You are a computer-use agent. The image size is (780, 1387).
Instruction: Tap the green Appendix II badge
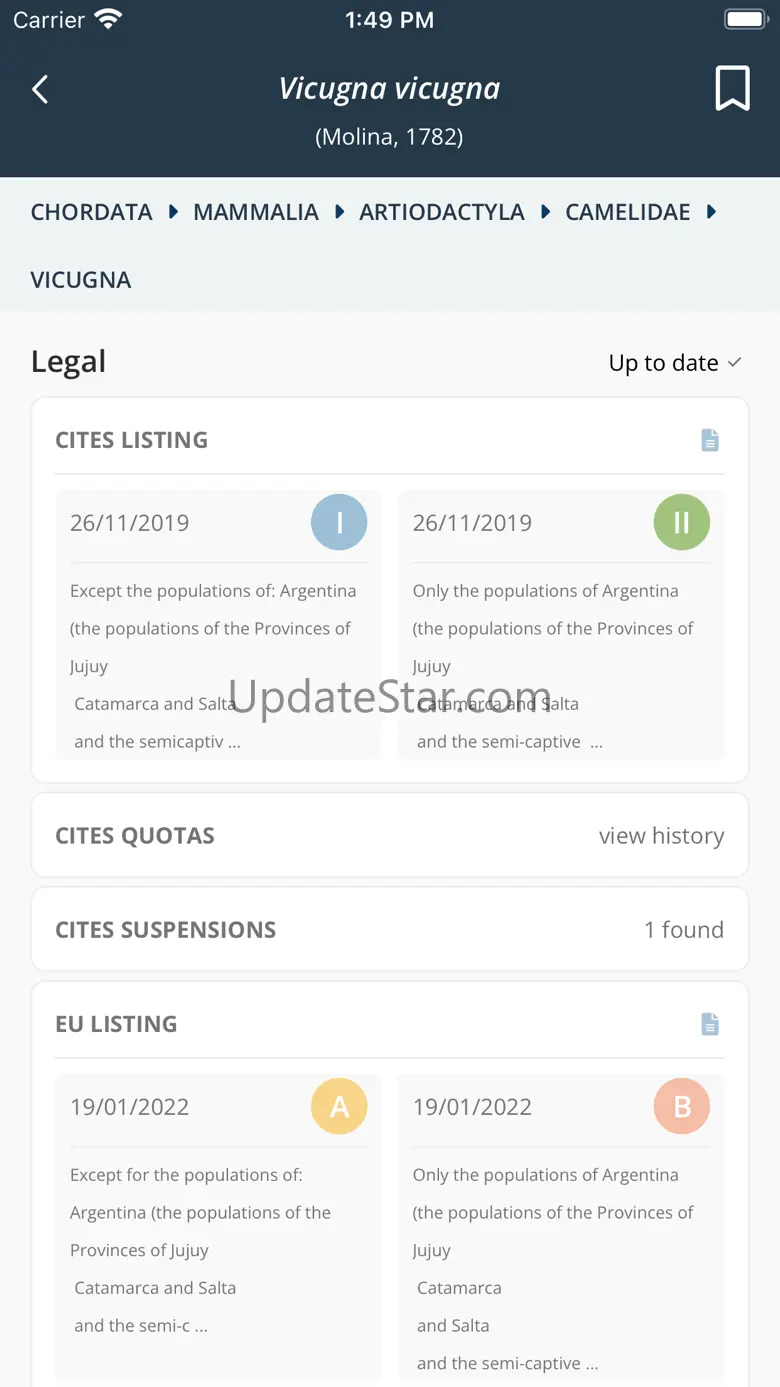[682, 522]
